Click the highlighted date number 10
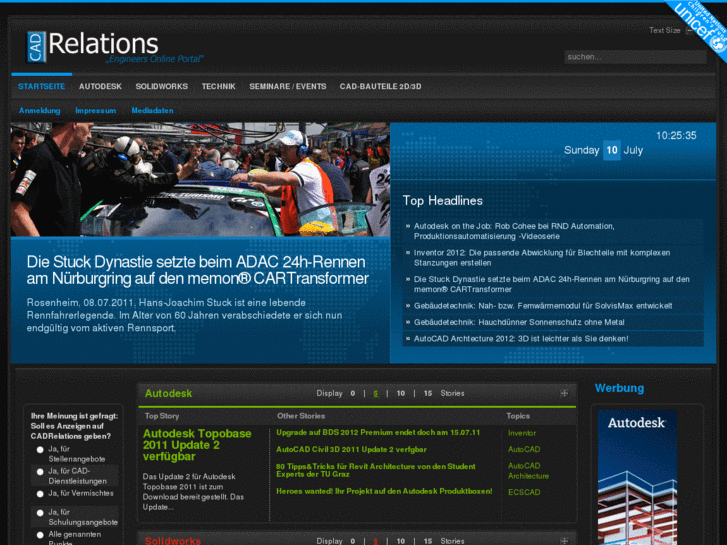 [x=612, y=150]
